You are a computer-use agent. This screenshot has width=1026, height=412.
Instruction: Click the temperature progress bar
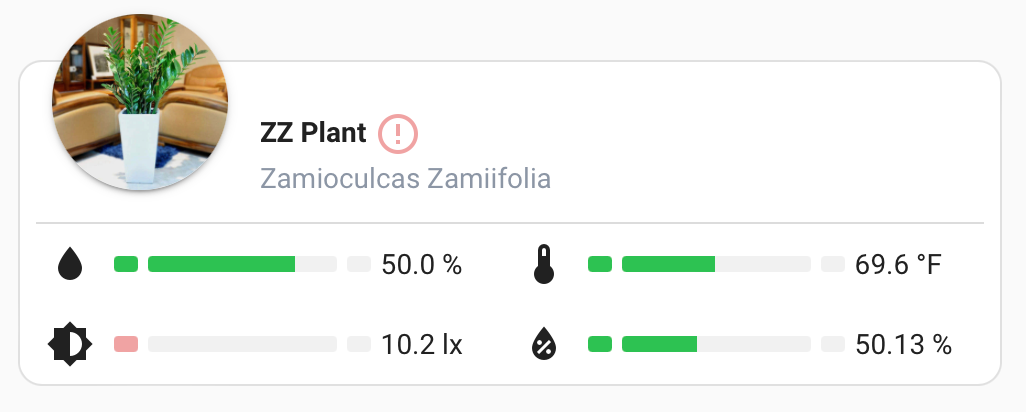tap(715, 265)
